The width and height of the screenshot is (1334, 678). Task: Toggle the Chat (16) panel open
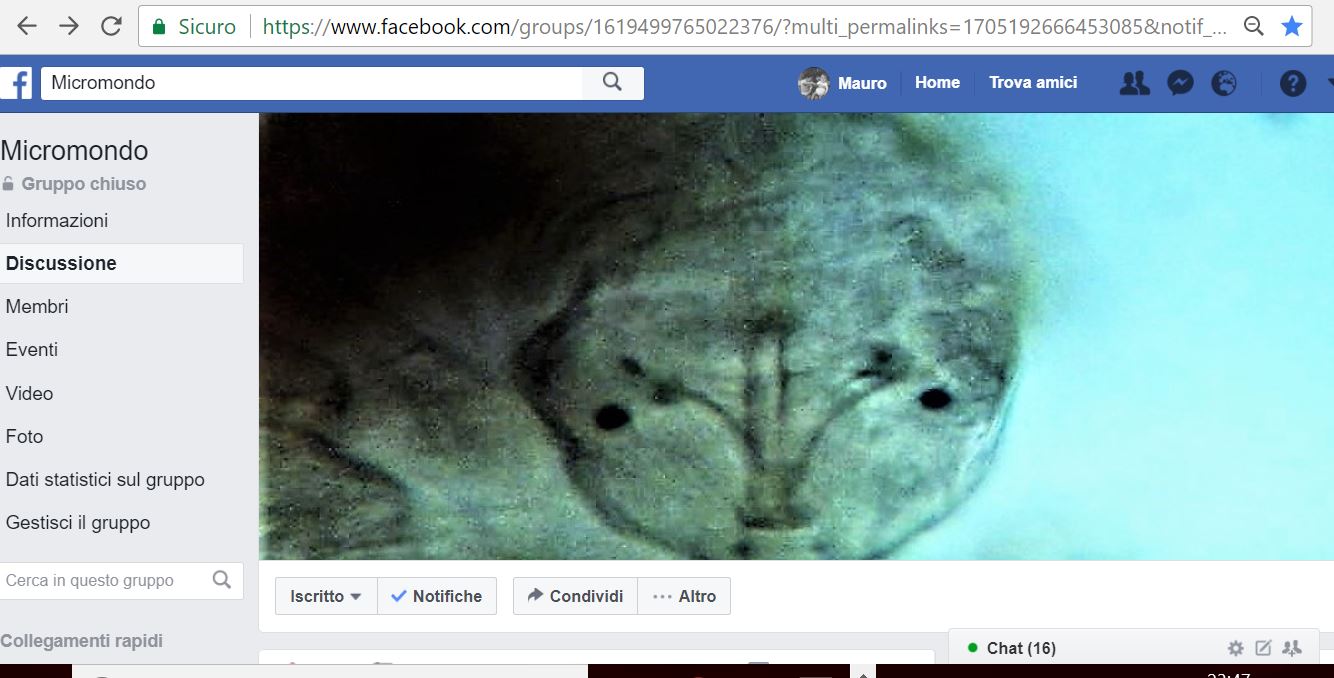tap(1020, 648)
